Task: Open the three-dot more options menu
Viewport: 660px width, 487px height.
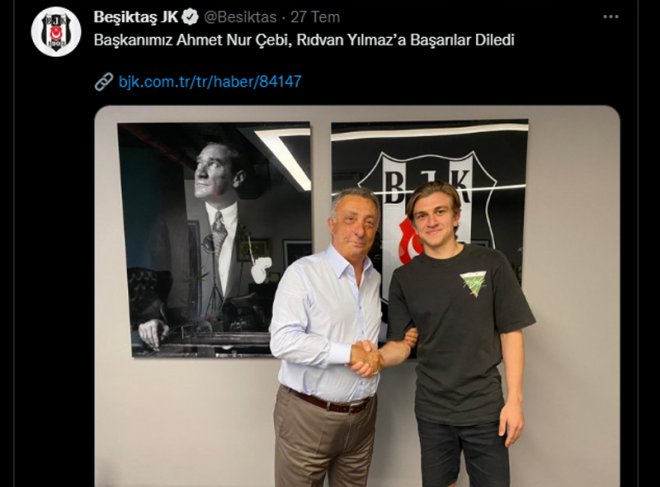Action: click(x=611, y=17)
